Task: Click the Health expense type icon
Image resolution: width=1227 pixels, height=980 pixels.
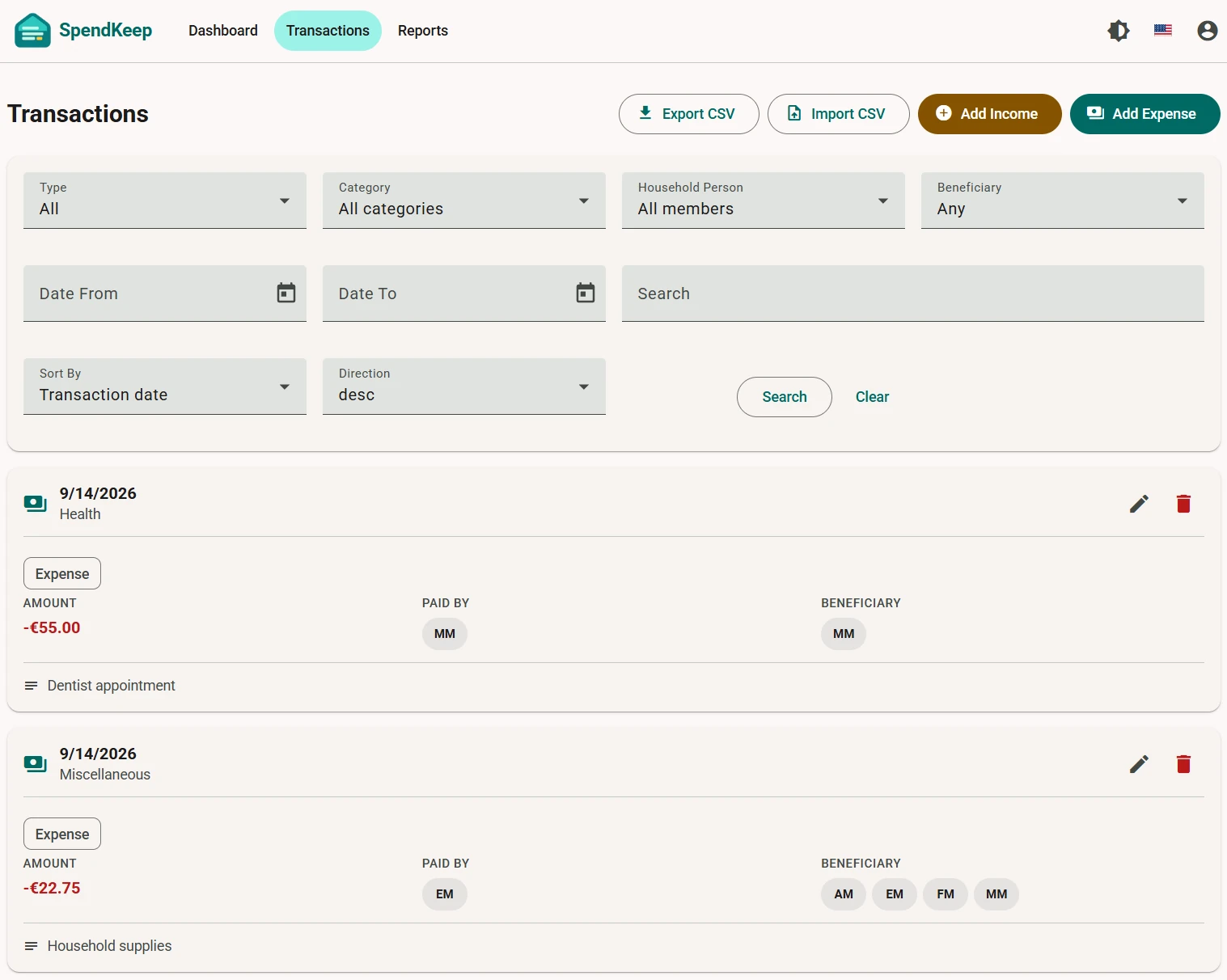Action: [36, 504]
